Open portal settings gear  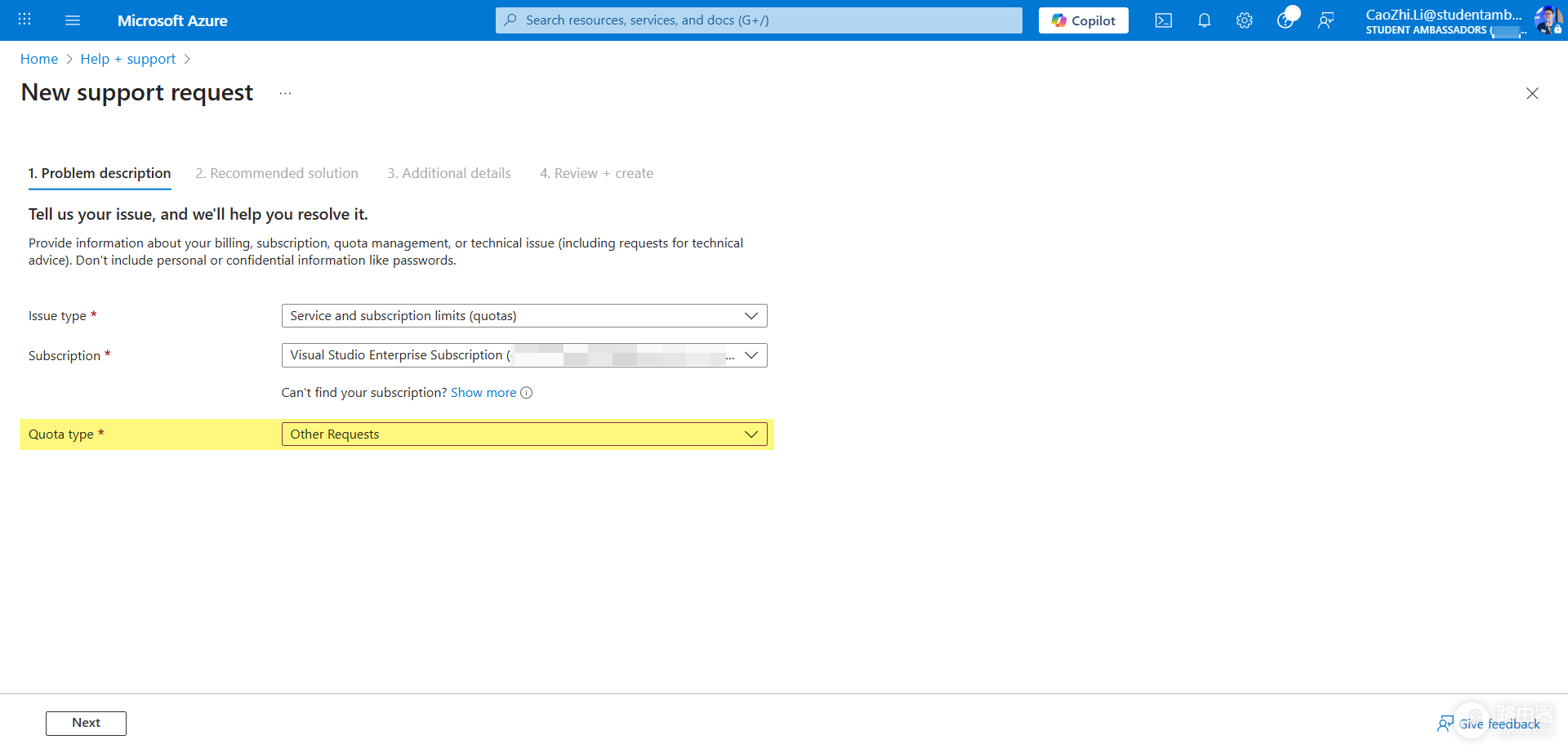point(1244,20)
